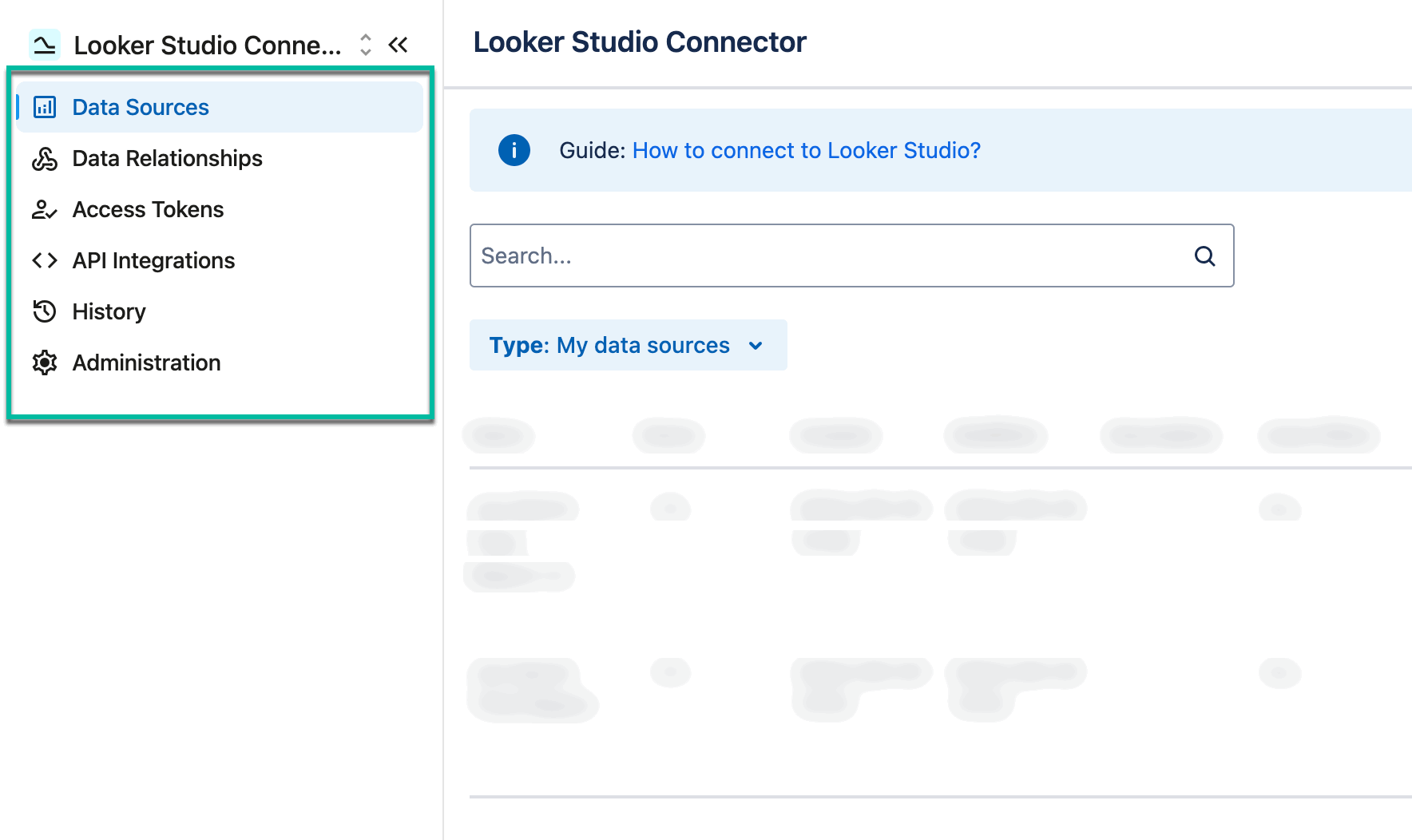
Task: Select Access Tokens in the sidebar
Action: click(147, 209)
